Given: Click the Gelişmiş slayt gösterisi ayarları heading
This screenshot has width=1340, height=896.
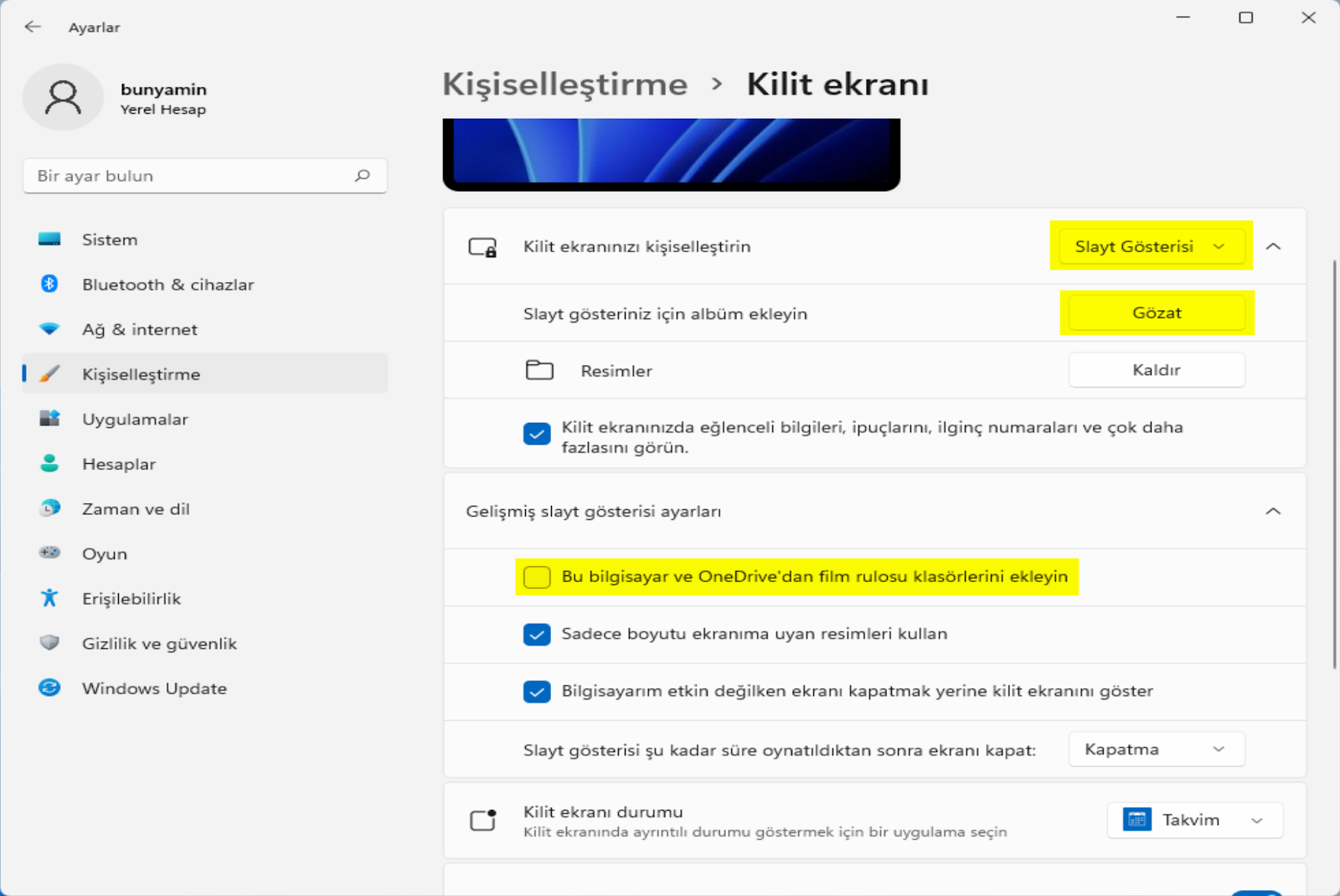Looking at the screenshot, I should tap(593, 511).
